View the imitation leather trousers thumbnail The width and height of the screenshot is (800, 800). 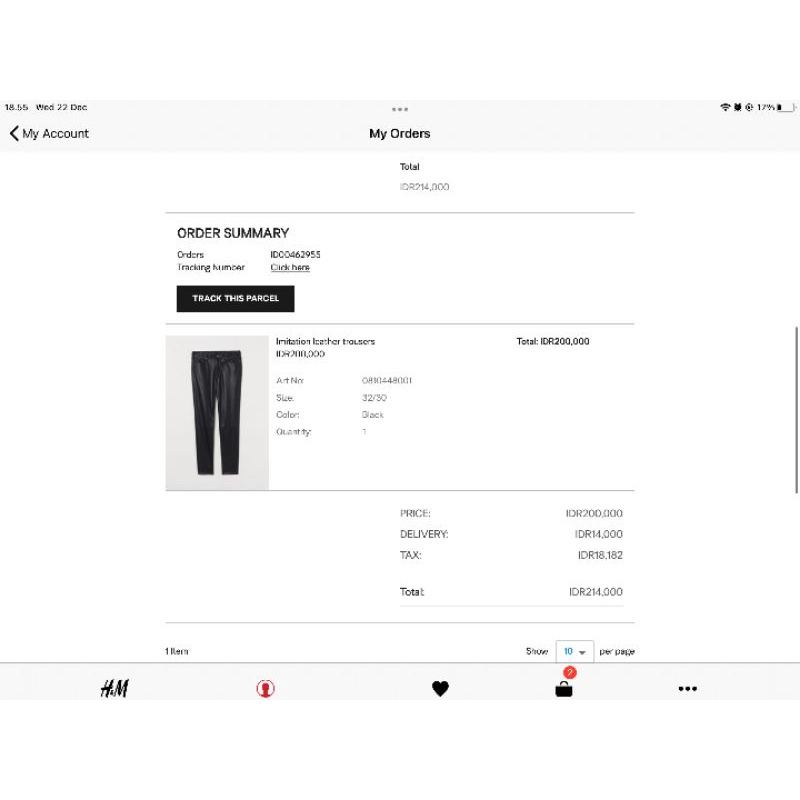216,412
